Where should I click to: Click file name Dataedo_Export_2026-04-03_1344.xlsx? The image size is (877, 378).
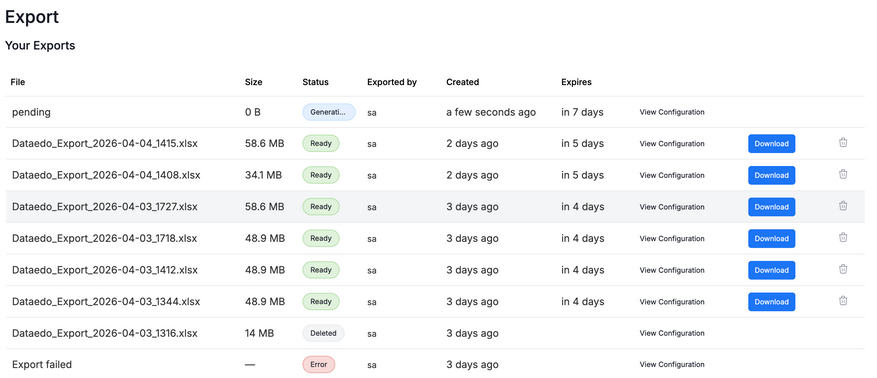(x=106, y=301)
